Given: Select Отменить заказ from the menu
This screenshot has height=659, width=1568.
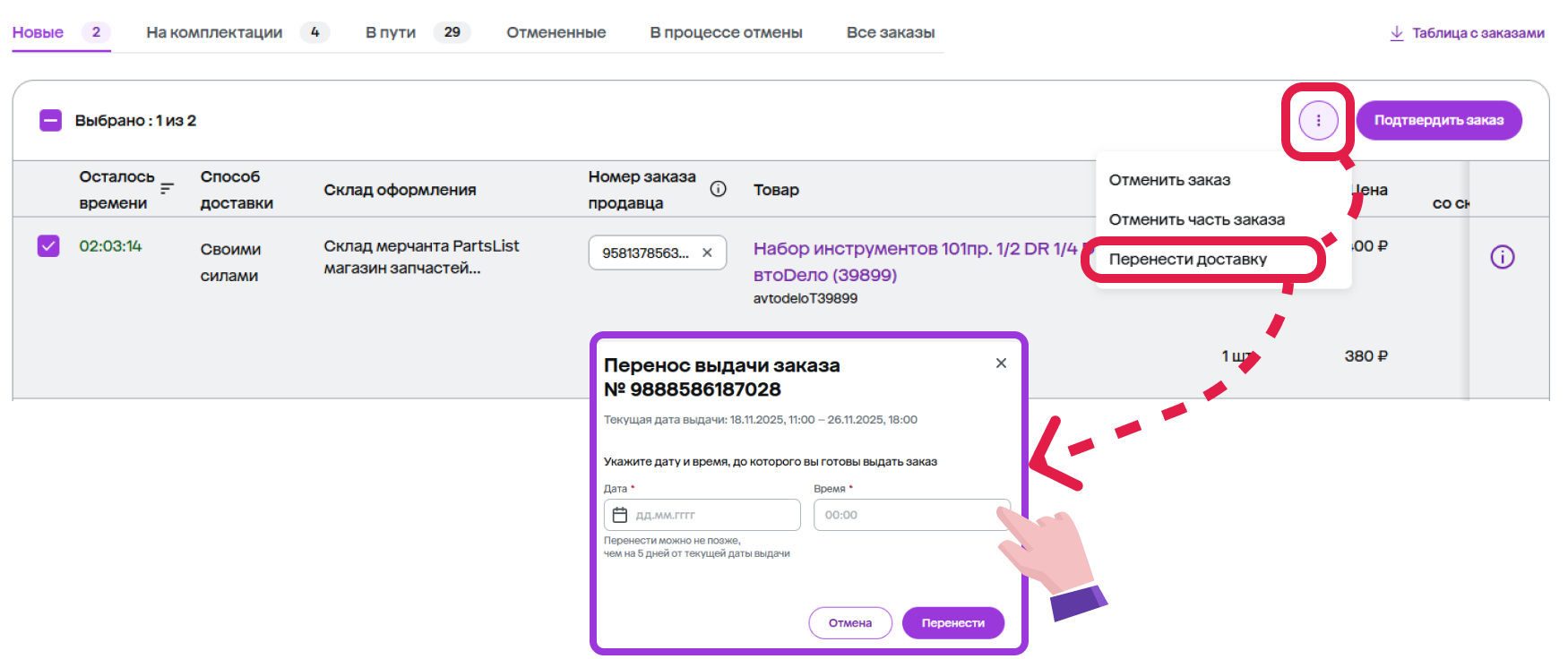Looking at the screenshot, I should coord(1169,180).
